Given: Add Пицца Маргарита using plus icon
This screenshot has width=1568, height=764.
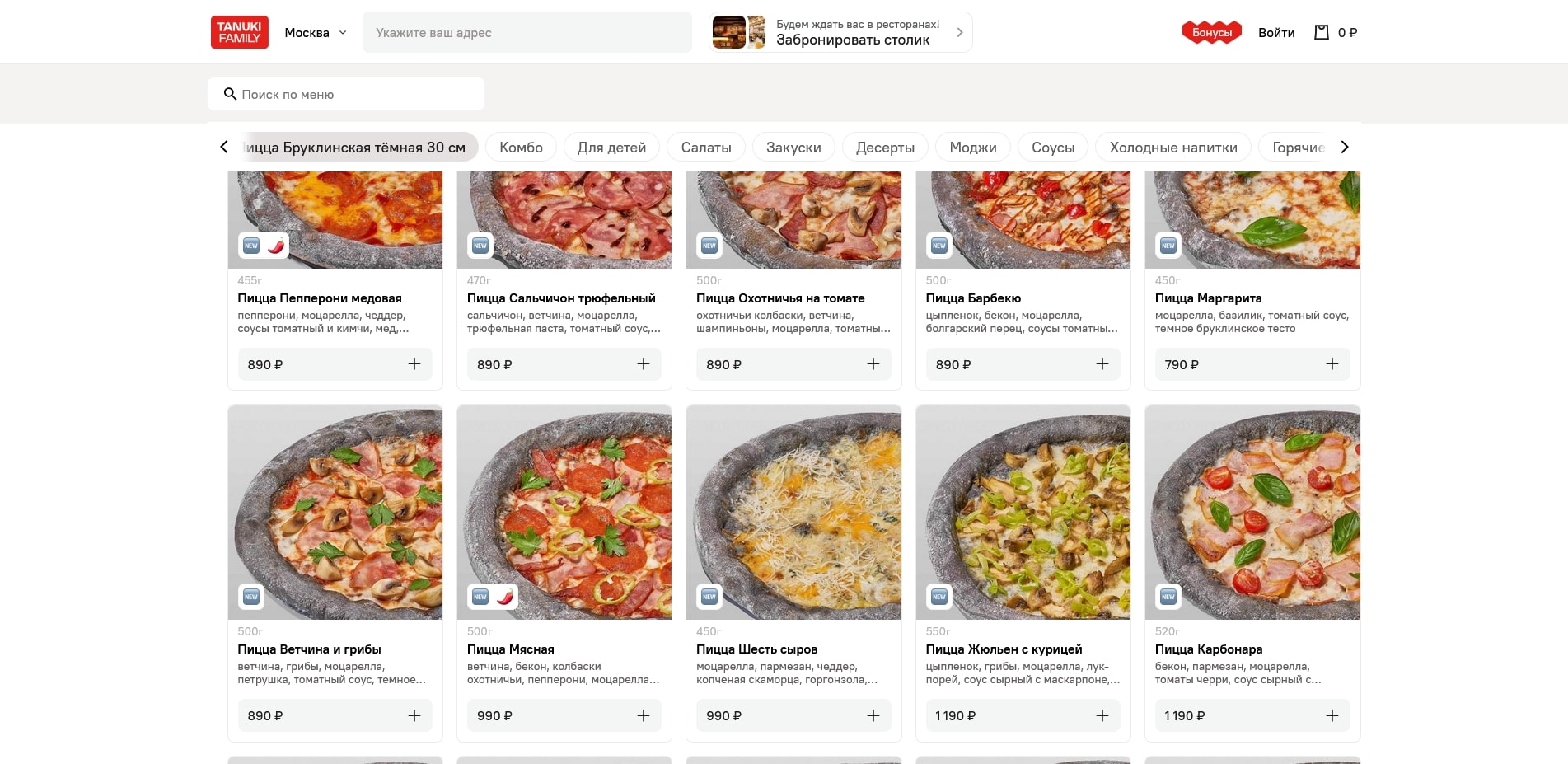Looking at the screenshot, I should [x=1332, y=364].
